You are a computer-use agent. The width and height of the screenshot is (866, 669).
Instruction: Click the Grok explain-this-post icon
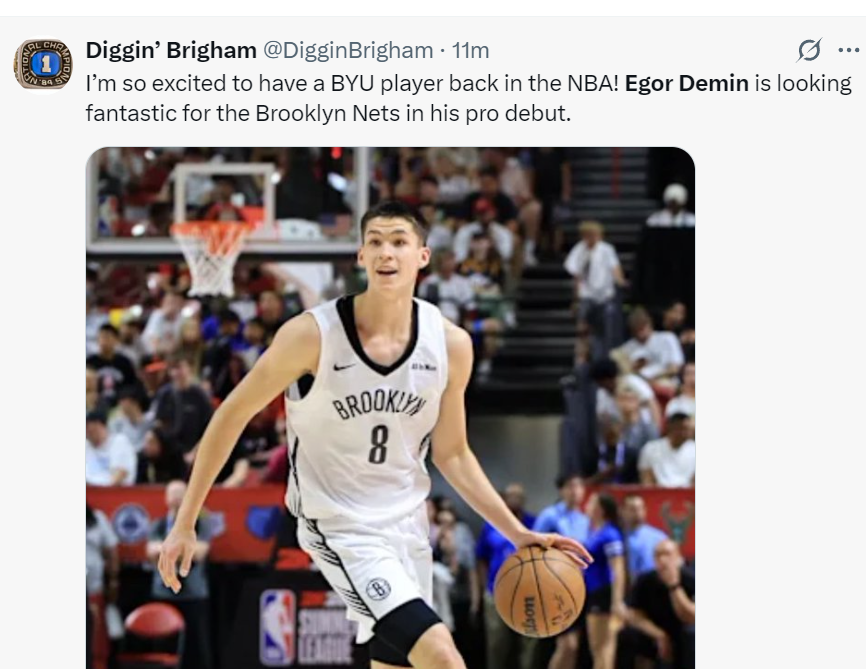click(809, 50)
